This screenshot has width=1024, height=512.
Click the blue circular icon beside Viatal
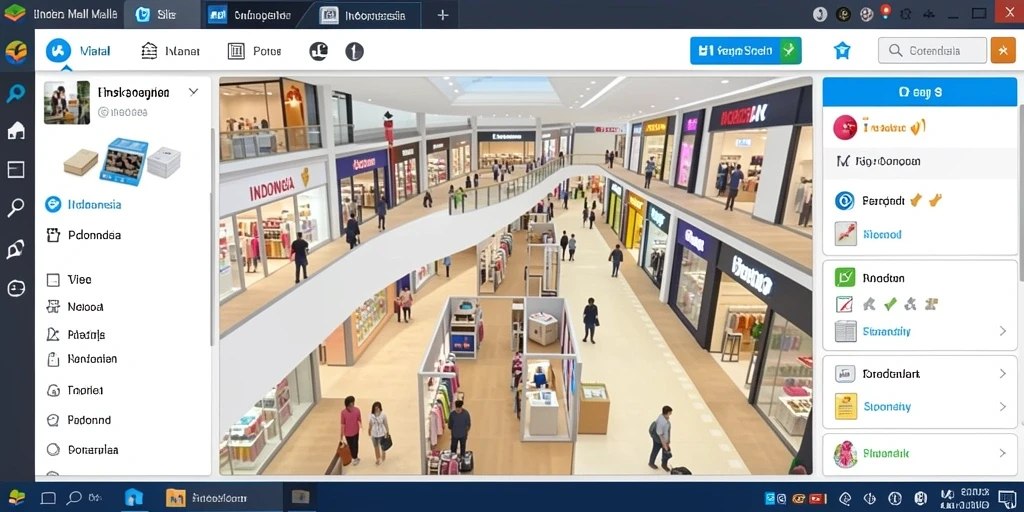pos(58,50)
